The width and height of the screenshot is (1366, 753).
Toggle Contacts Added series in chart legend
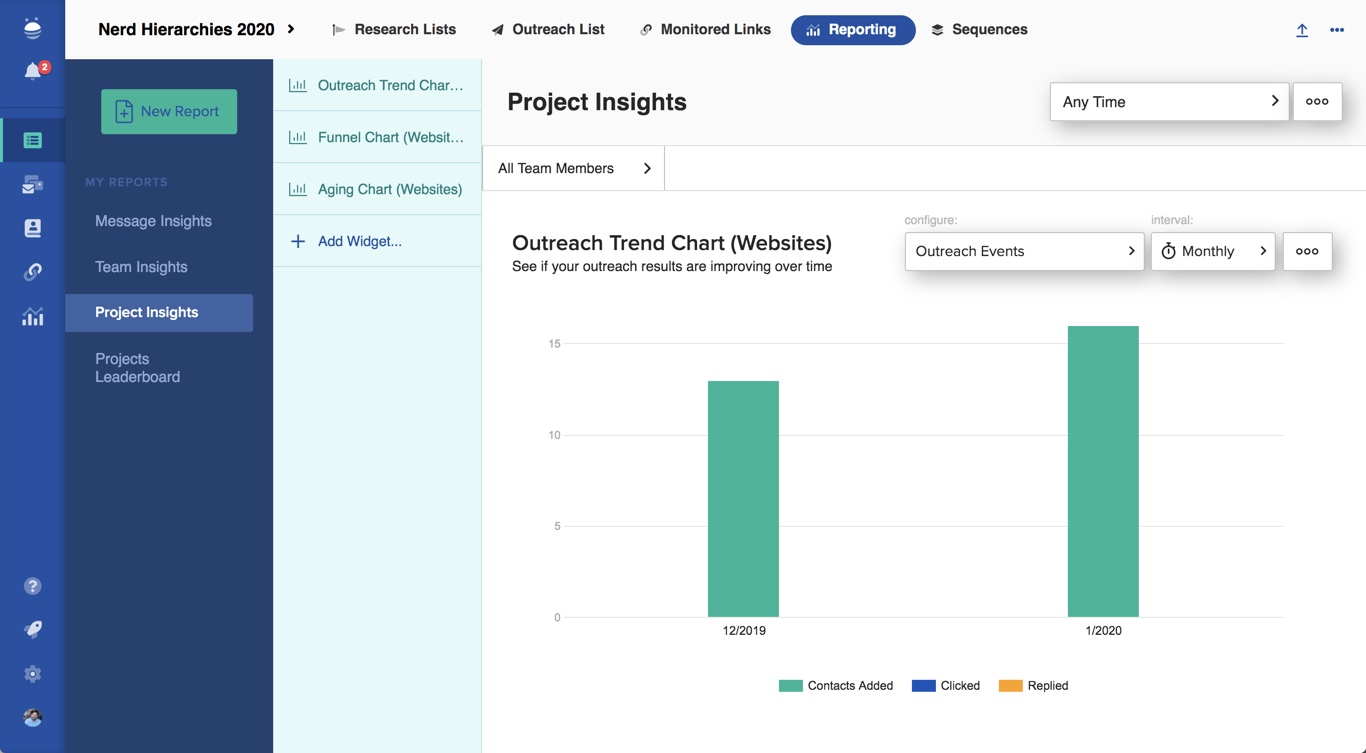coord(836,686)
